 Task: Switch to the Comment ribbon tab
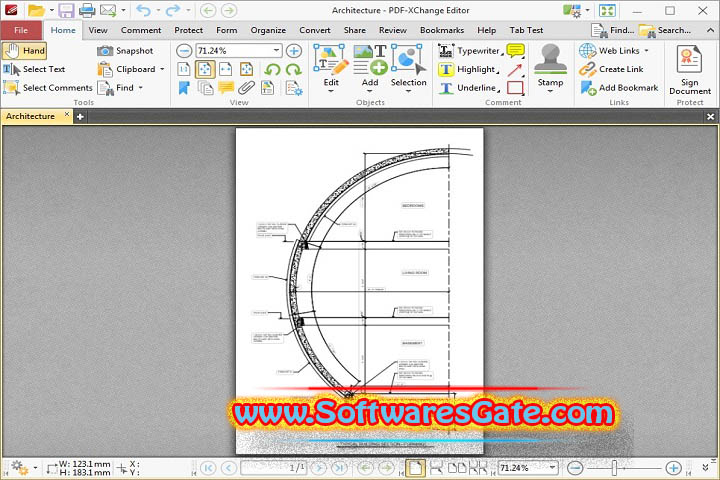[141, 30]
